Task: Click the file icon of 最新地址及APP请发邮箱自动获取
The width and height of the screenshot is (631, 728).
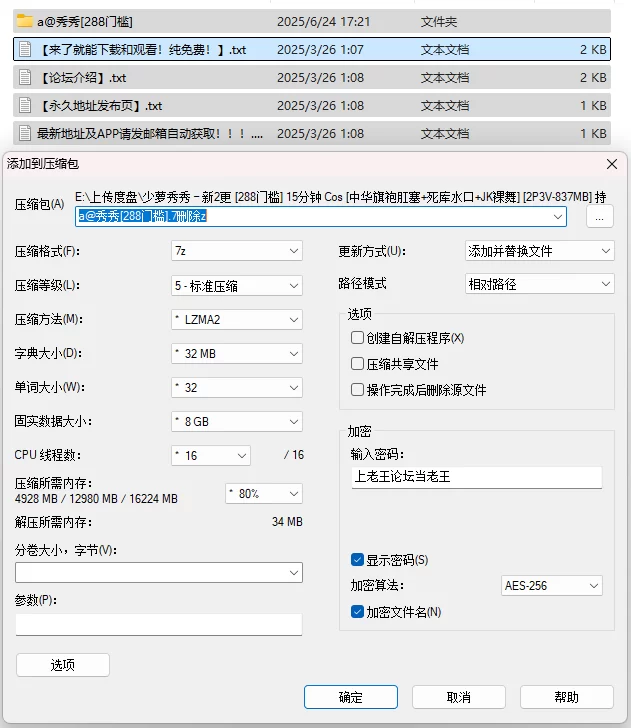Action: pyautogui.click(x=25, y=133)
